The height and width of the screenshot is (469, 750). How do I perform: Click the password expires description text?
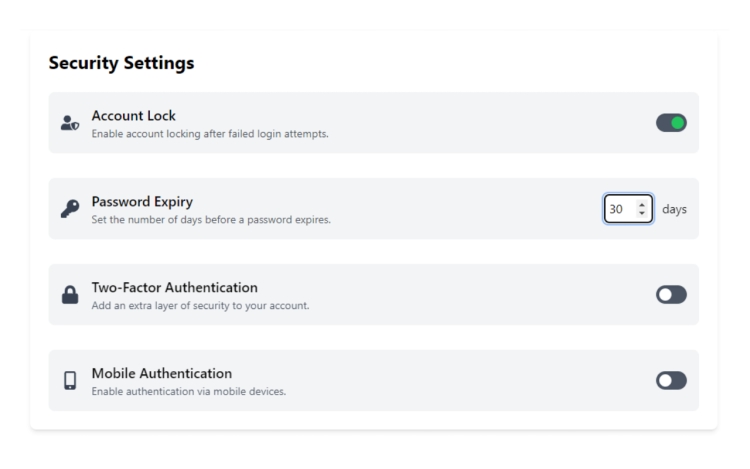[211, 220]
